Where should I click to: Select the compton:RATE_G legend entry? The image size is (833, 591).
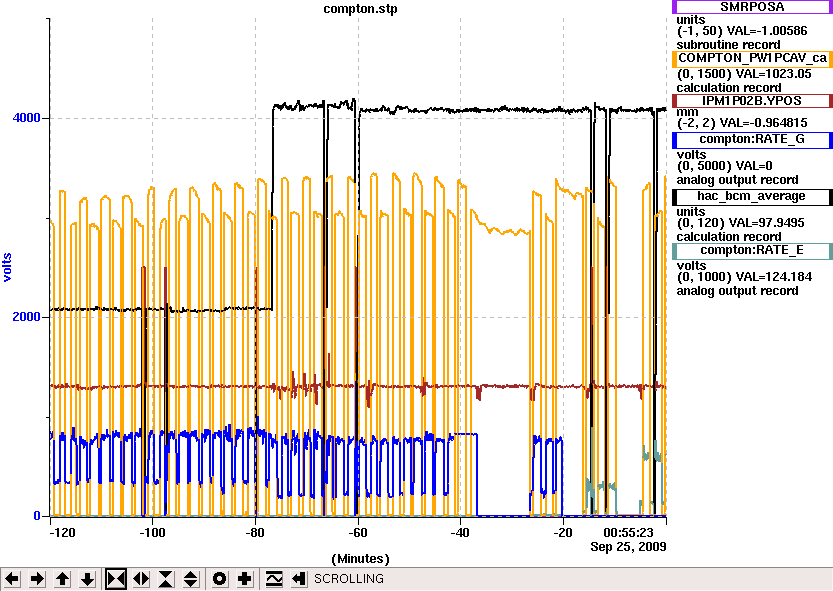(752, 140)
